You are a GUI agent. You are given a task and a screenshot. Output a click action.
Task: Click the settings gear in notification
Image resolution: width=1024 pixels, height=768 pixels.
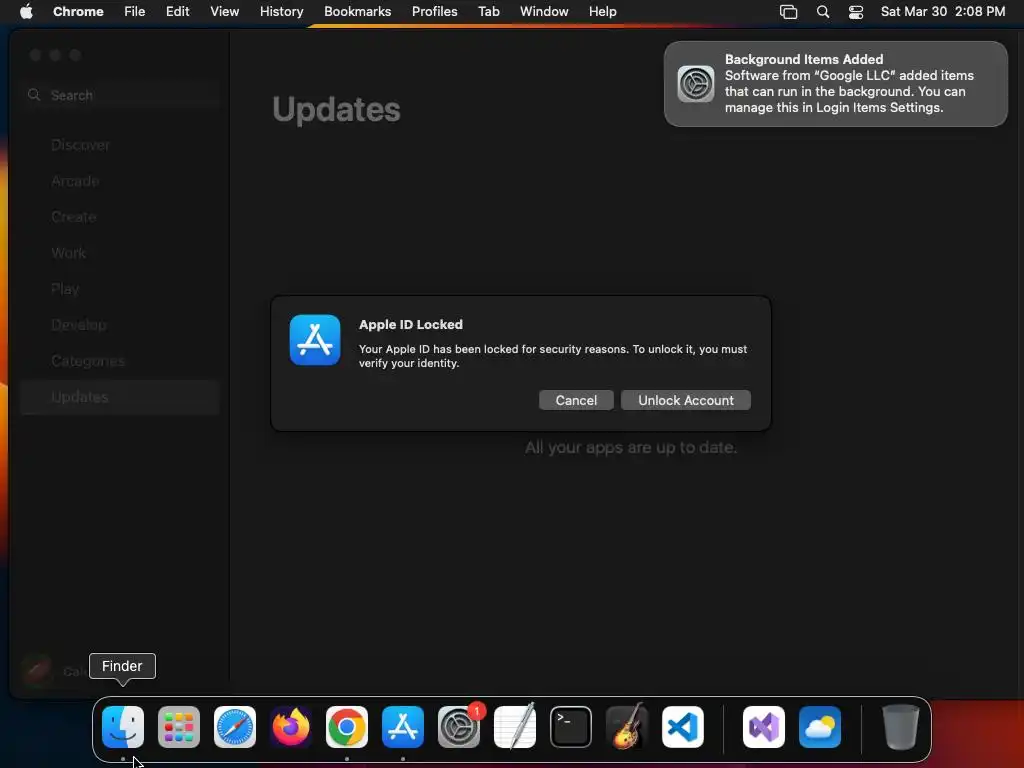[696, 84]
